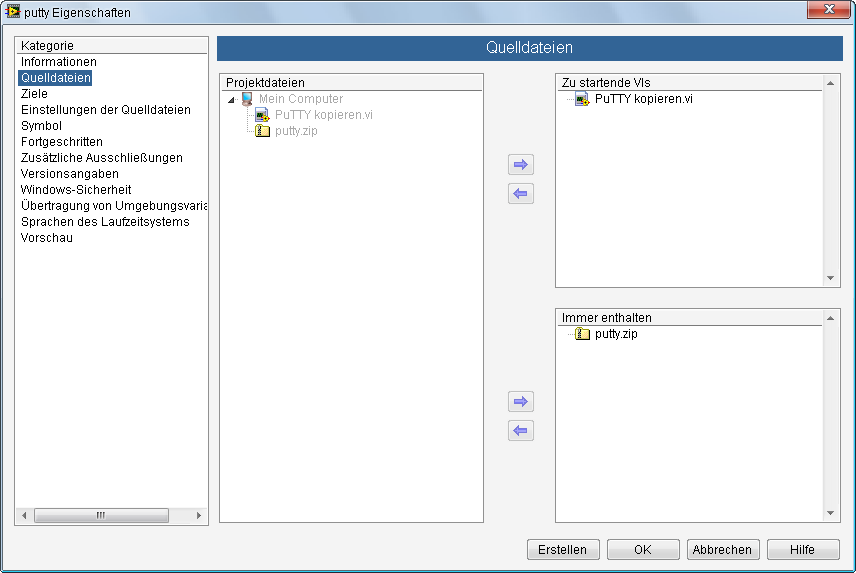Open Zusätzliche Ausschließungen category
856x573 pixels.
pyautogui.click(x=102, y=158)
